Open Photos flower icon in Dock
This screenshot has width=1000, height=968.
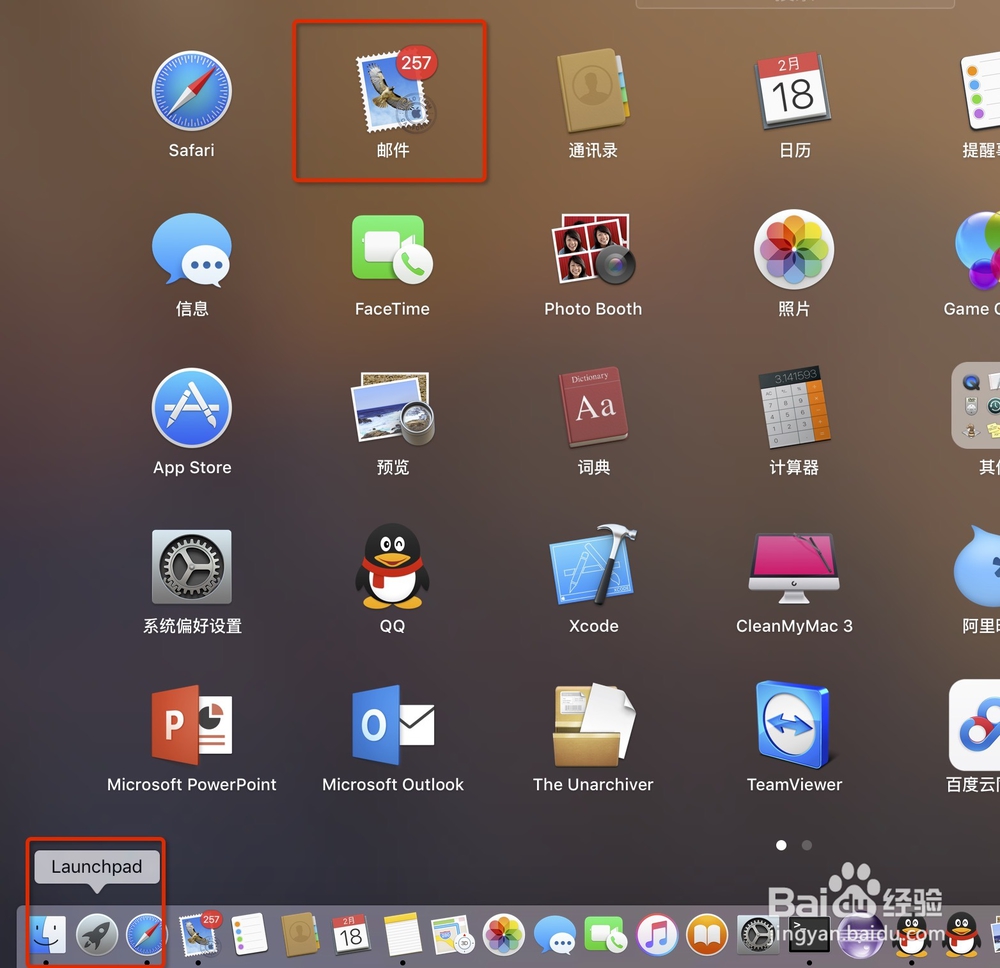503,935
